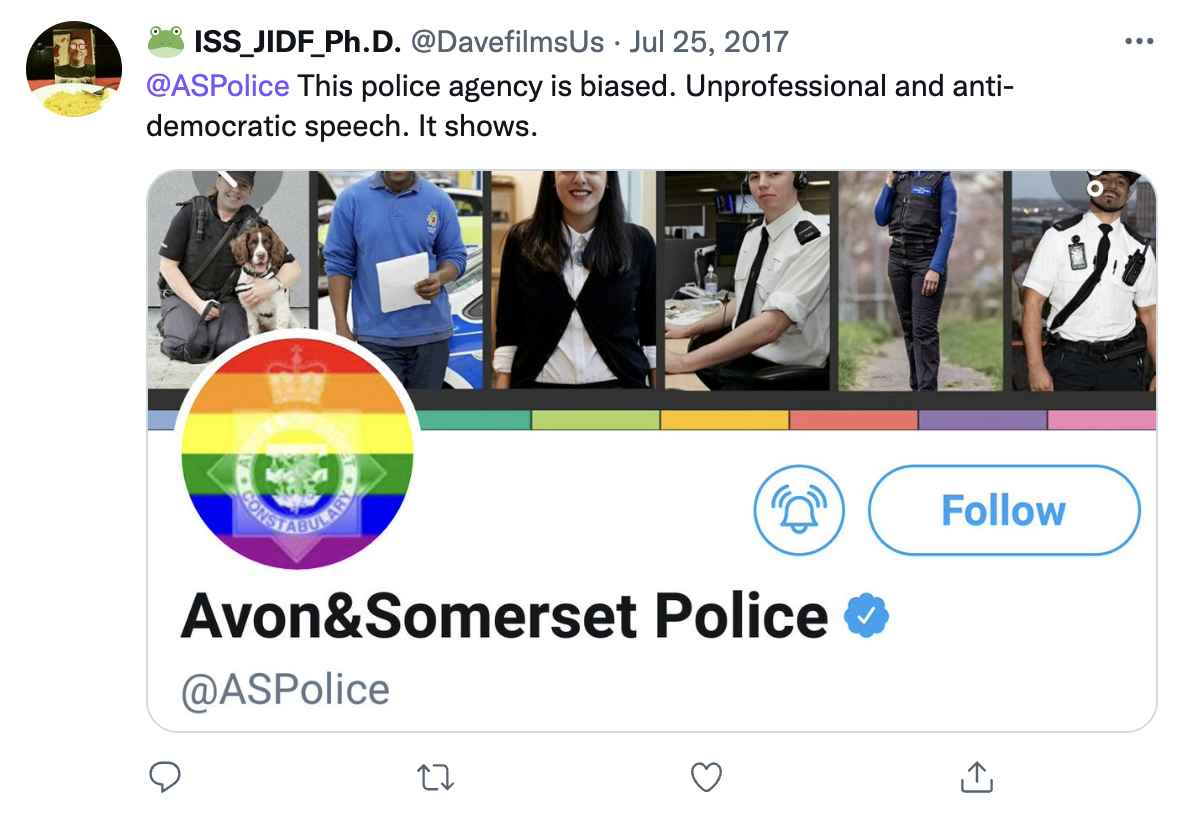1186x816 pixels.
Task: Like the tweet with heart icon
Action: coord(706,776)
